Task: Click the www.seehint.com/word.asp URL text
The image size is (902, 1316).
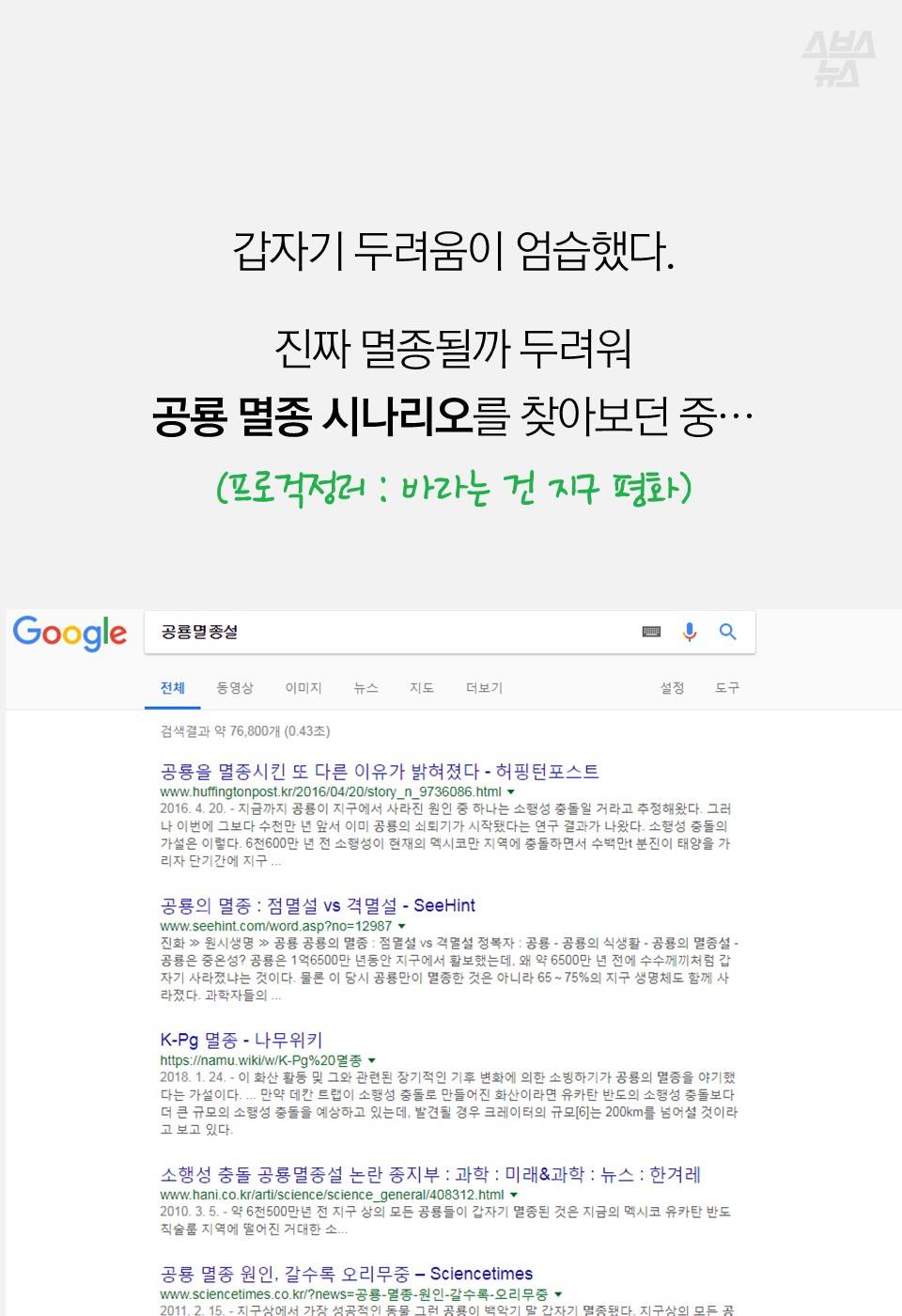Action: [x=276, y=927]
